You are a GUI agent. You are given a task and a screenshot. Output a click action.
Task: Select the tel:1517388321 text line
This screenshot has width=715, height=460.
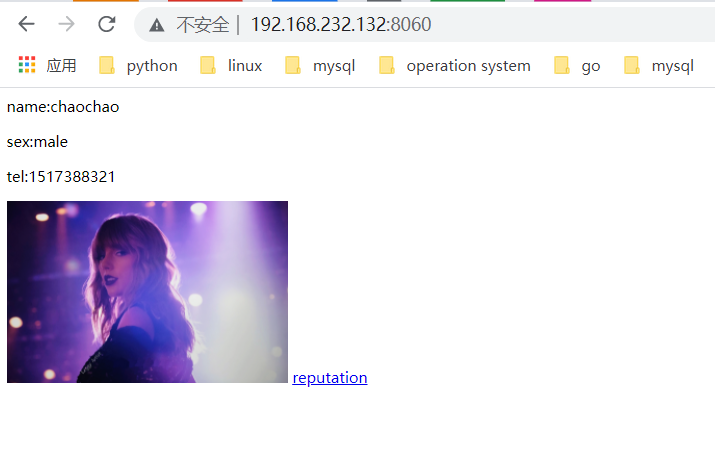[61, 176]
